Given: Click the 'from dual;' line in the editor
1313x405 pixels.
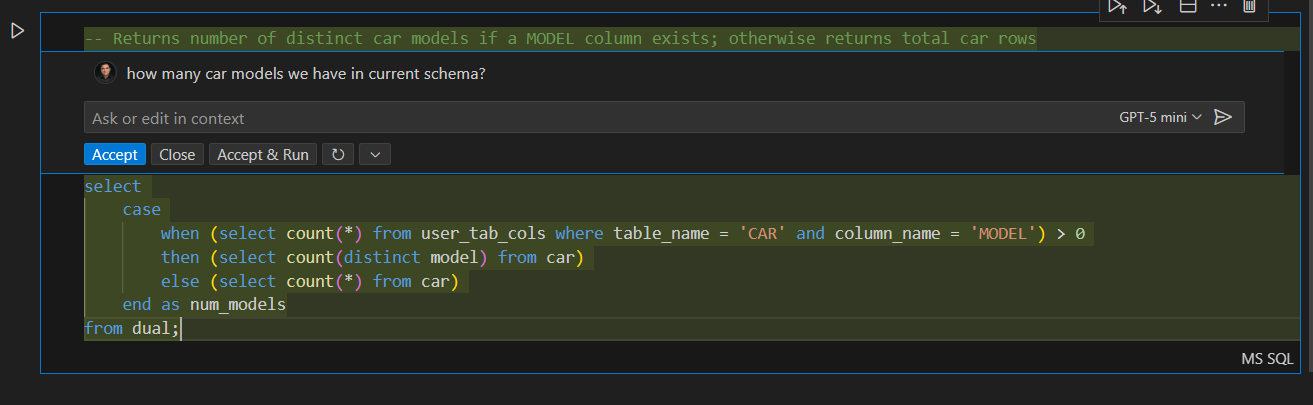Looking at the screenshot, I should [132, 328].
